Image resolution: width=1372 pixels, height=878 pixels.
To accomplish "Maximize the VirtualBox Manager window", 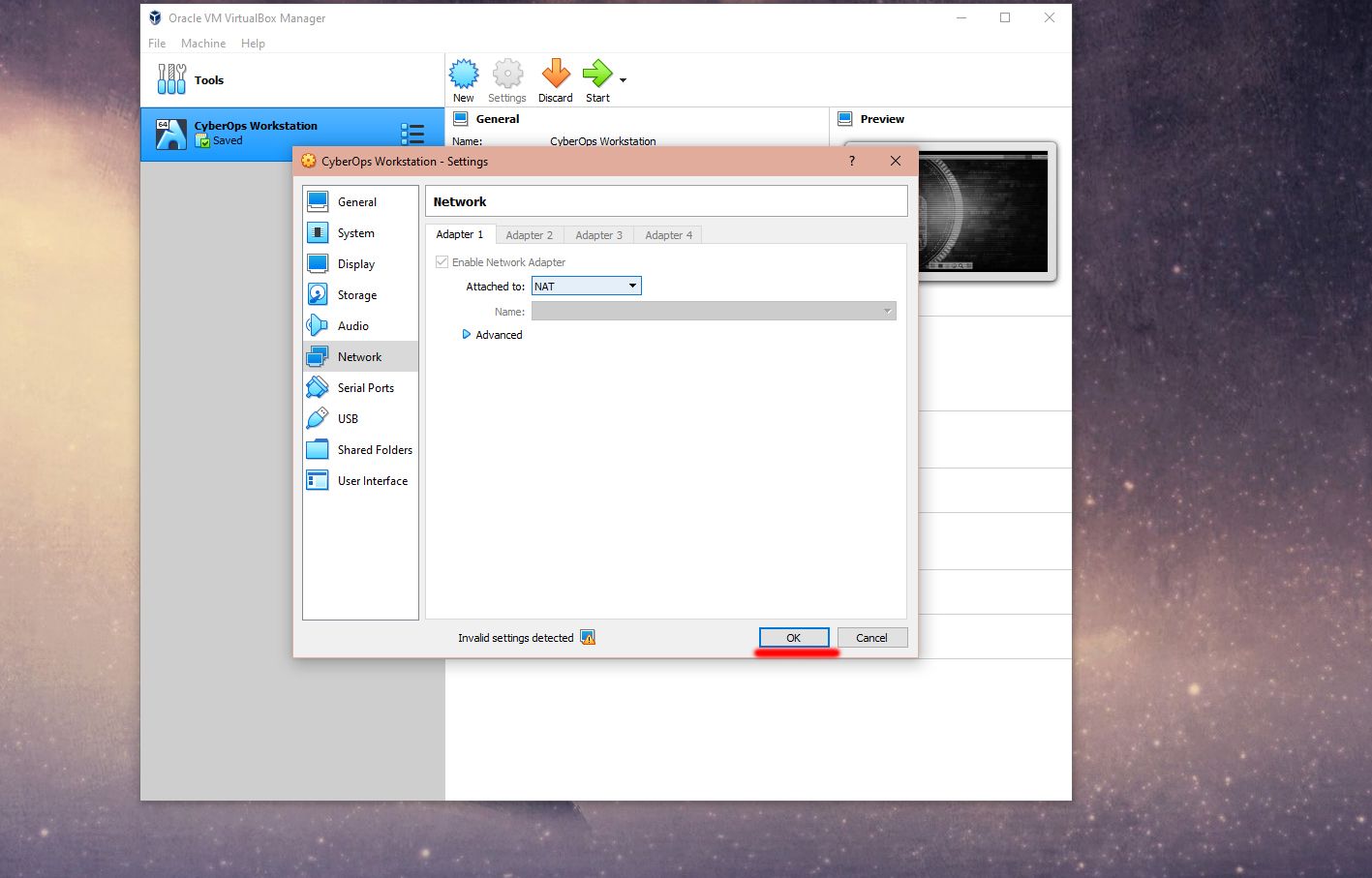I will 1005,17.
